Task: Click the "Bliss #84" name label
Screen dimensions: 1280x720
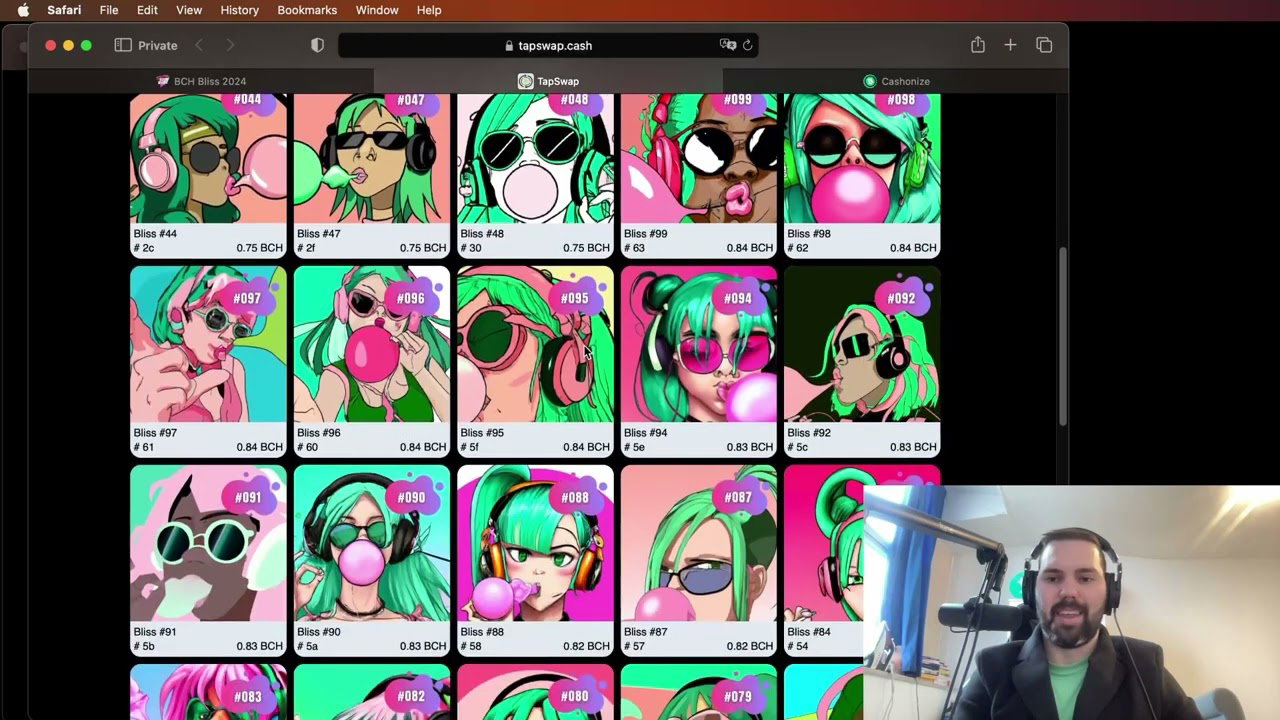Action: pyautogui.click(x=809, y=632)
